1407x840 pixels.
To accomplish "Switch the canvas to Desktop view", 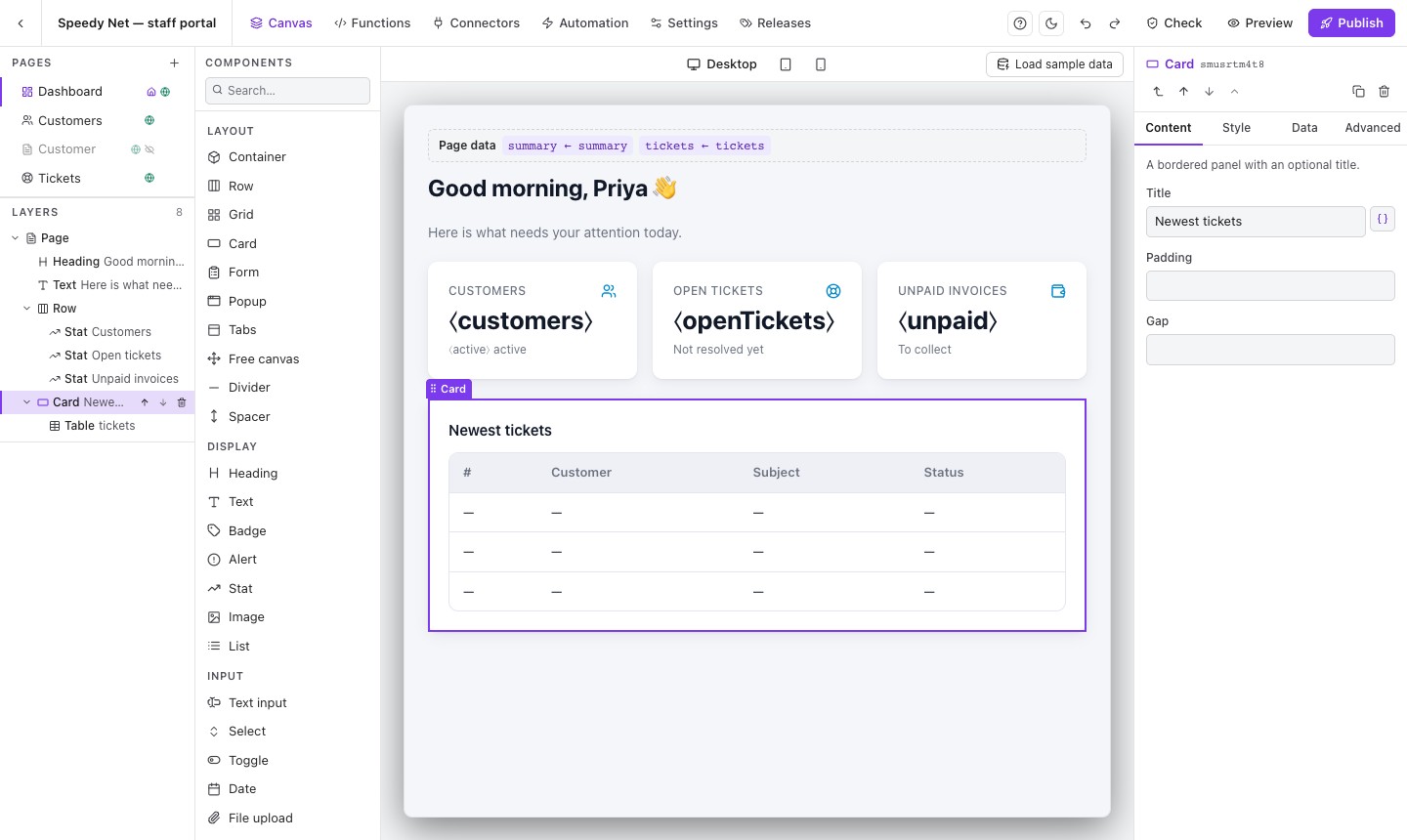I will [x=722, y=64].
